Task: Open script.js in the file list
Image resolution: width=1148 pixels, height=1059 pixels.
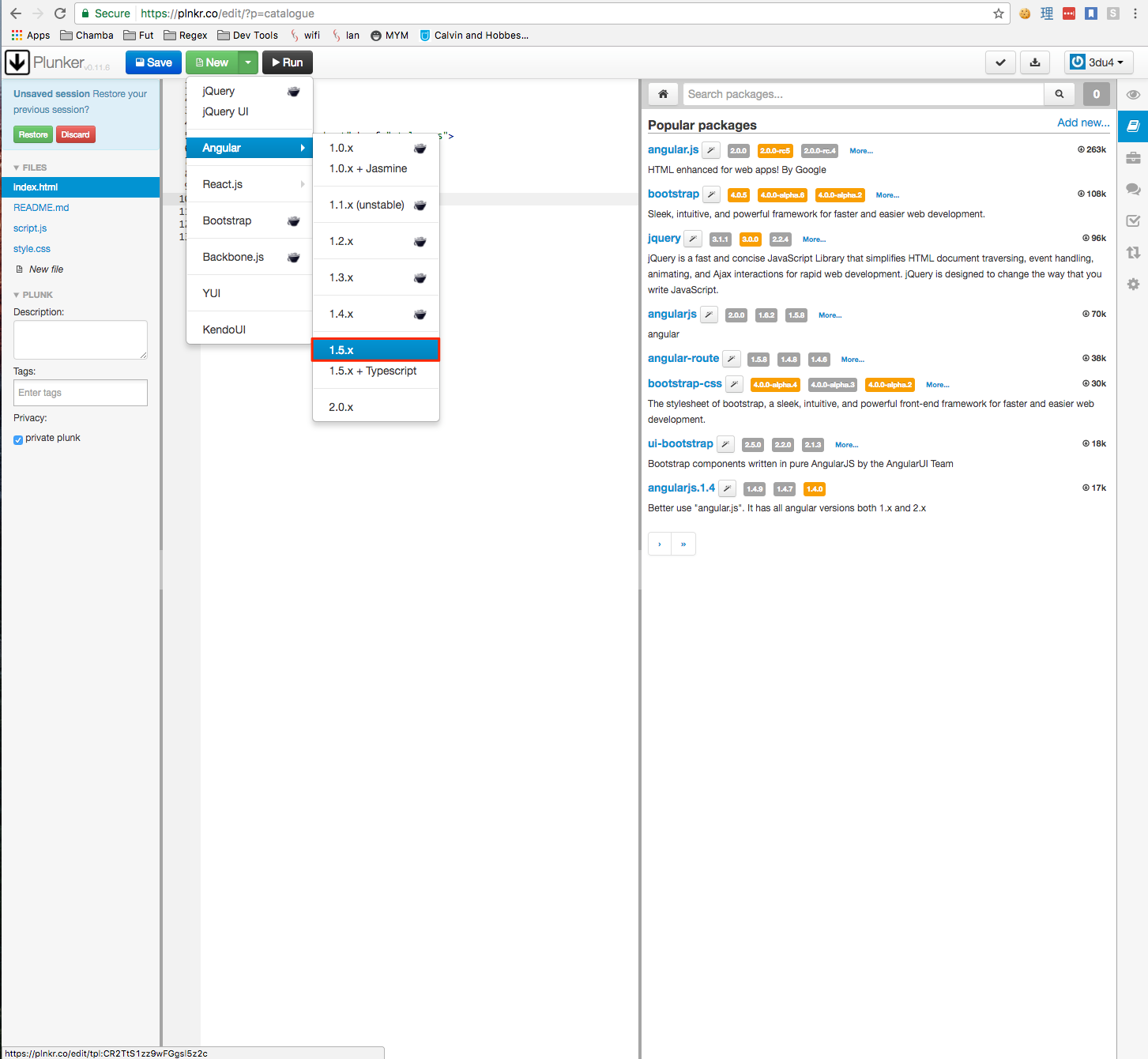Action: click(30, 228)
